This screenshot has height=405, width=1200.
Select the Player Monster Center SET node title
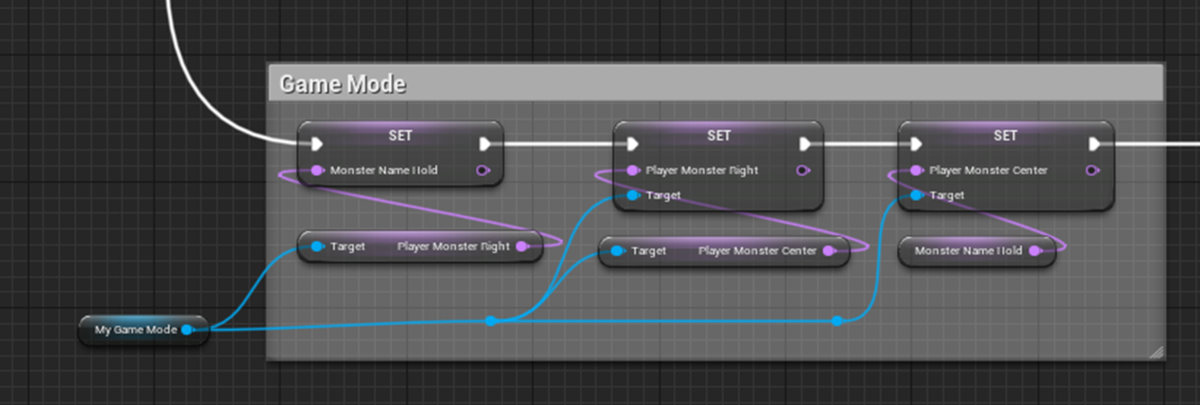1004,135
